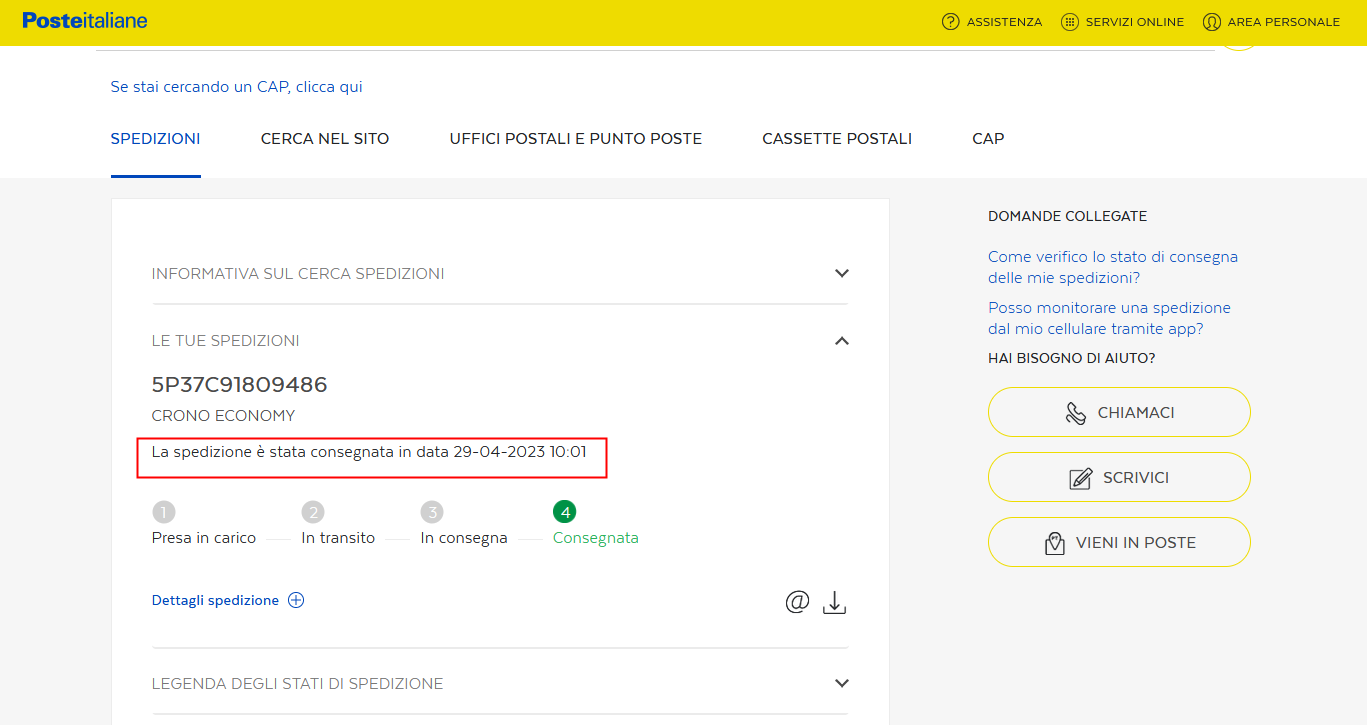The height and width of the screenshot is (725, 1367).
Task: Open Uffici Postali e Punto Poste tab
Action: click(x=576, y=139)
